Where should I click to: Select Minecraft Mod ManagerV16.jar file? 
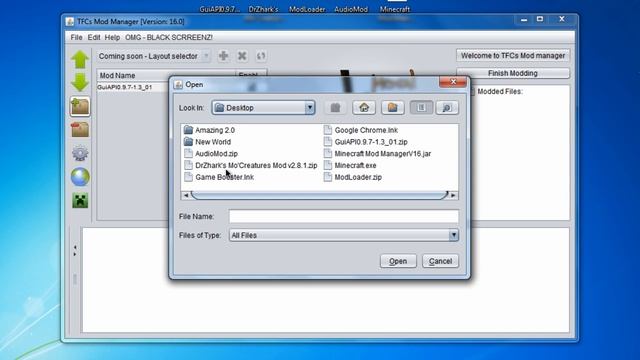[383, 153]
